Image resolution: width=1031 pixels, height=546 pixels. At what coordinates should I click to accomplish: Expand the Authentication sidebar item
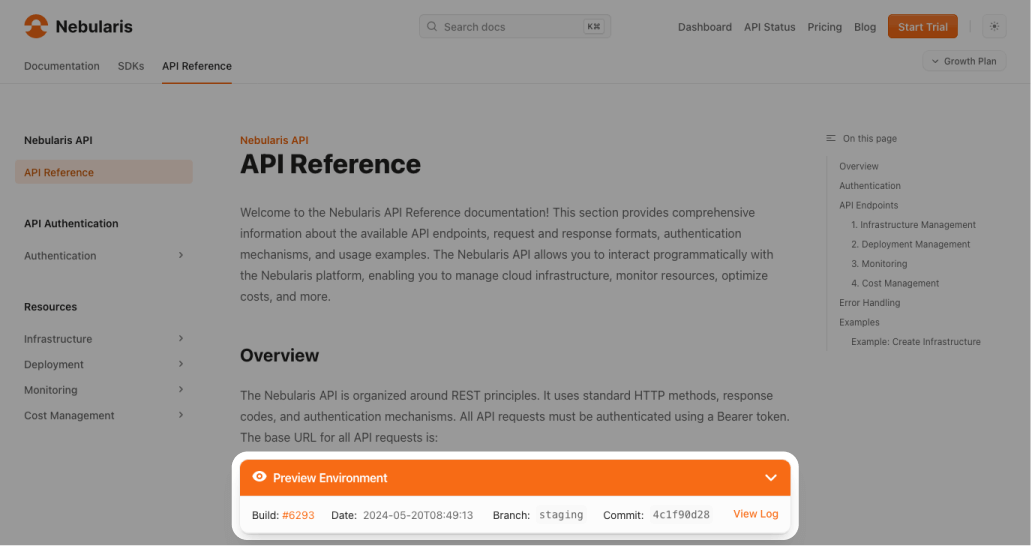click(181, 255)
